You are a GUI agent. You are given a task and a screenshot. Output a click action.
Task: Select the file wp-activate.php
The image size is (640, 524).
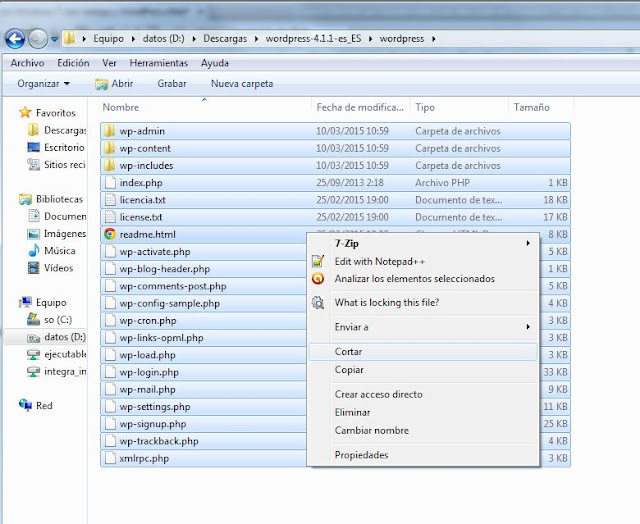155,251
